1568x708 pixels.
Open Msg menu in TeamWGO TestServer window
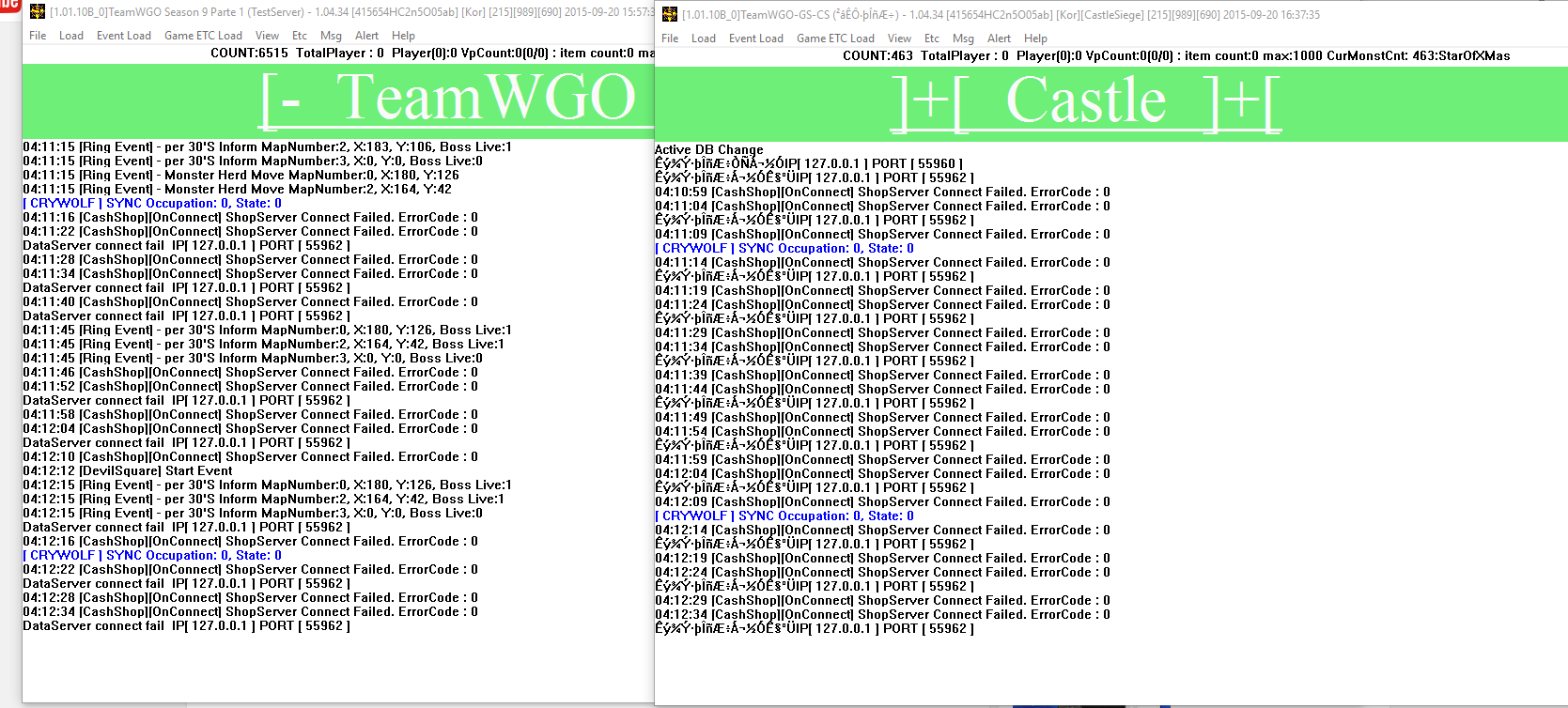(331, 36)
